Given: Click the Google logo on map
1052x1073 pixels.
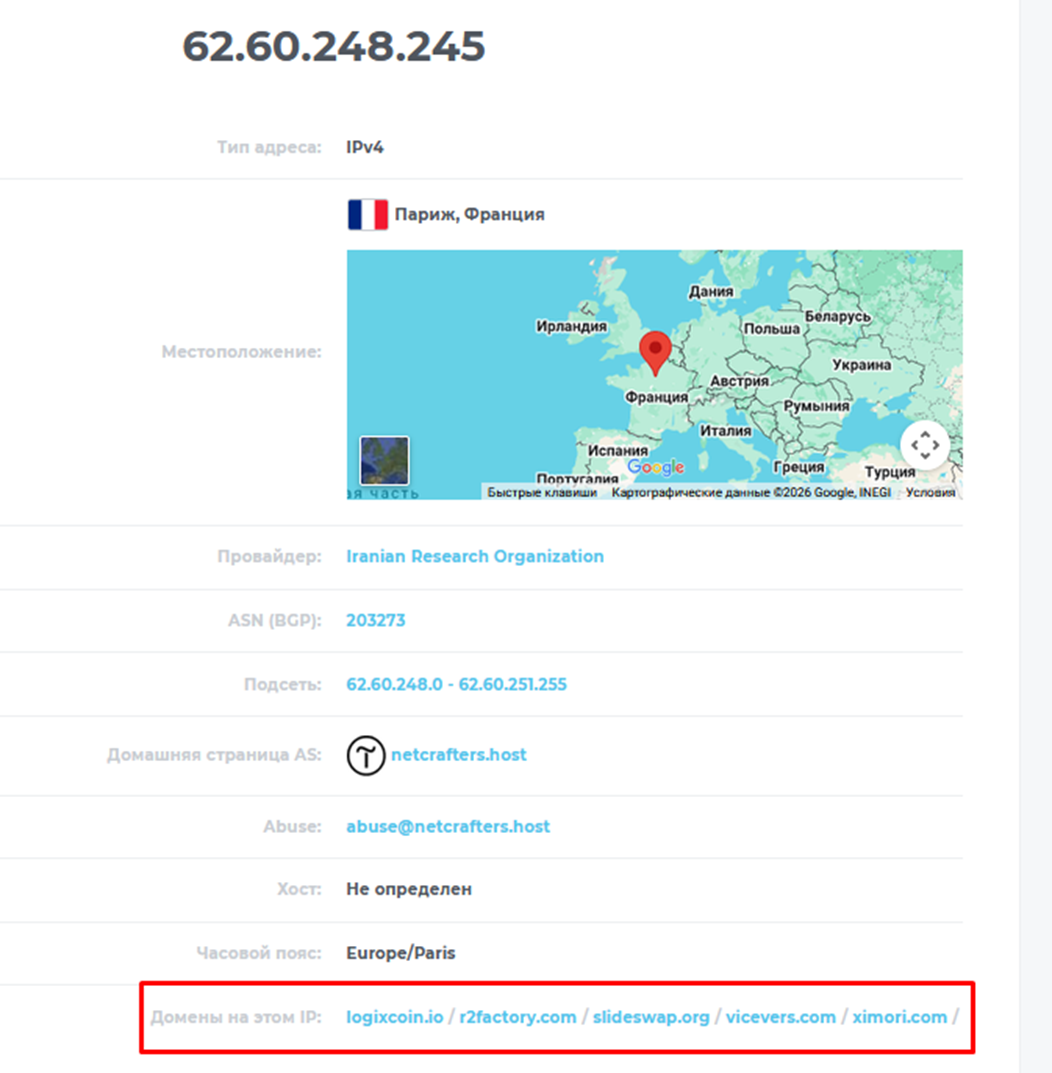Looking at the screenshot, I should click(x=656, y=467).
